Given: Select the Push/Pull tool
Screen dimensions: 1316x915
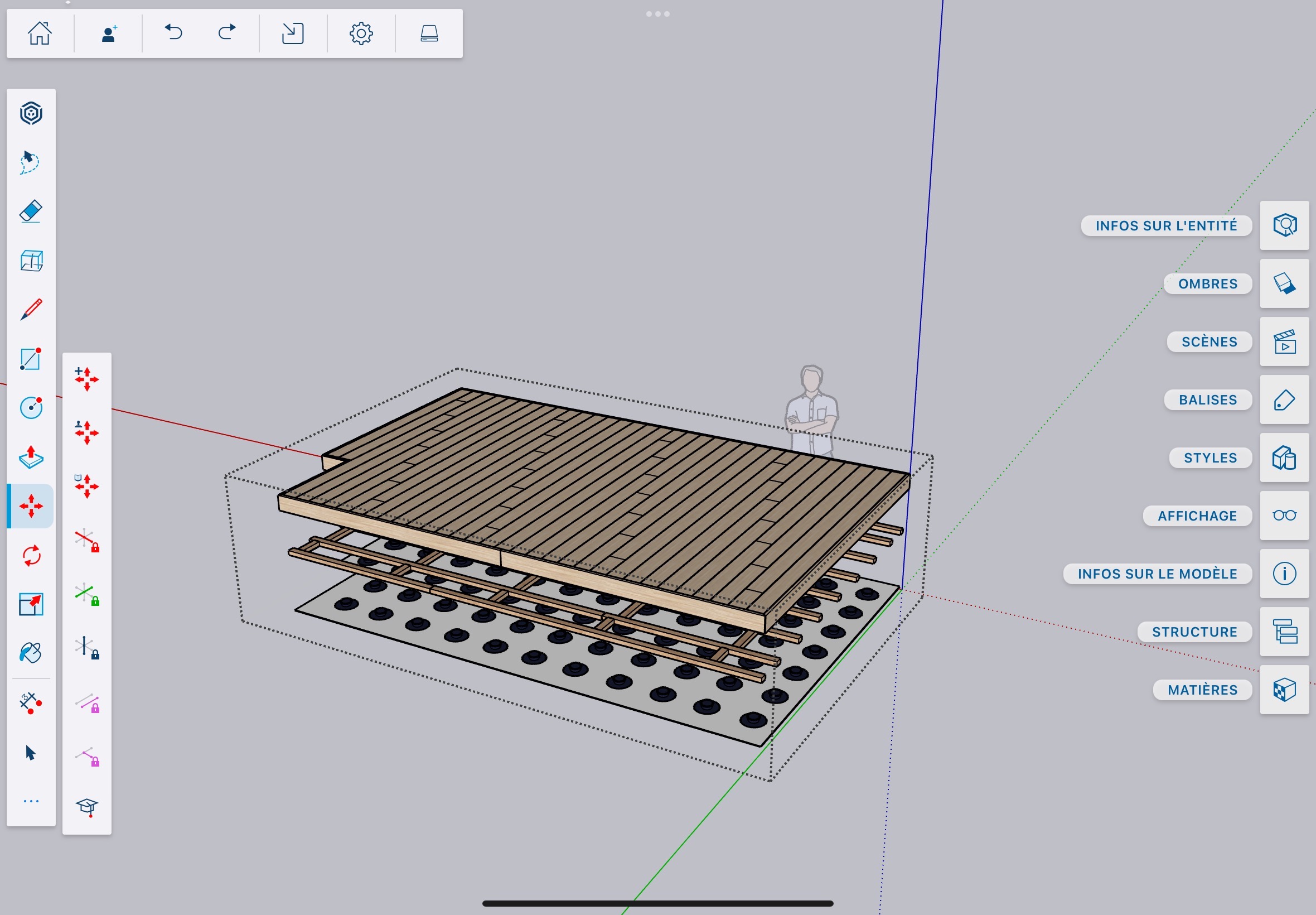Looking at the screenshot, I should coord(31,457).
